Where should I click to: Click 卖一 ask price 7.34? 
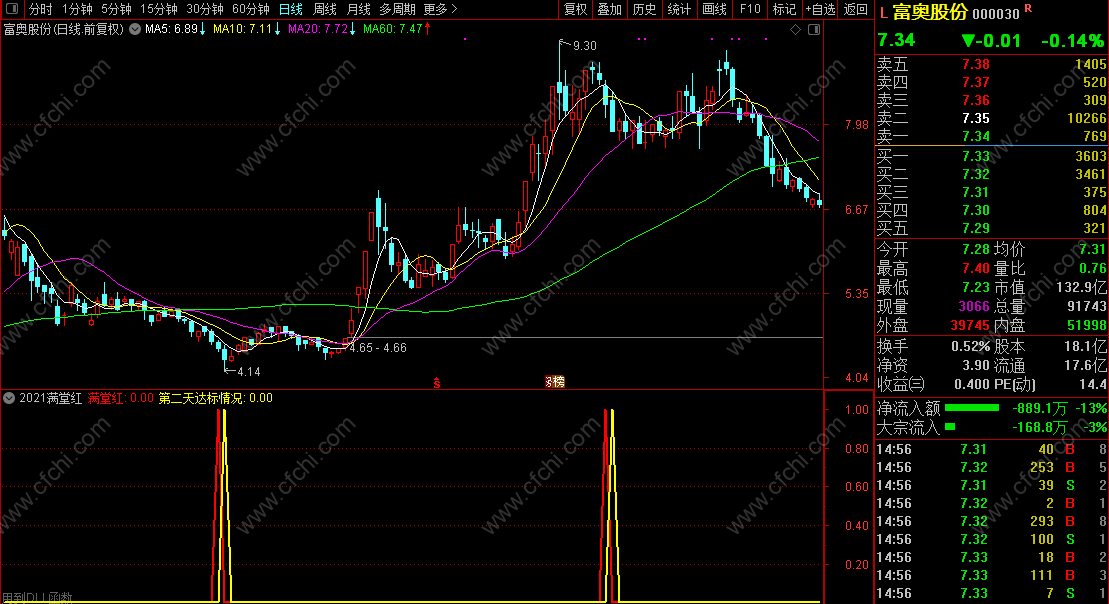975,137
